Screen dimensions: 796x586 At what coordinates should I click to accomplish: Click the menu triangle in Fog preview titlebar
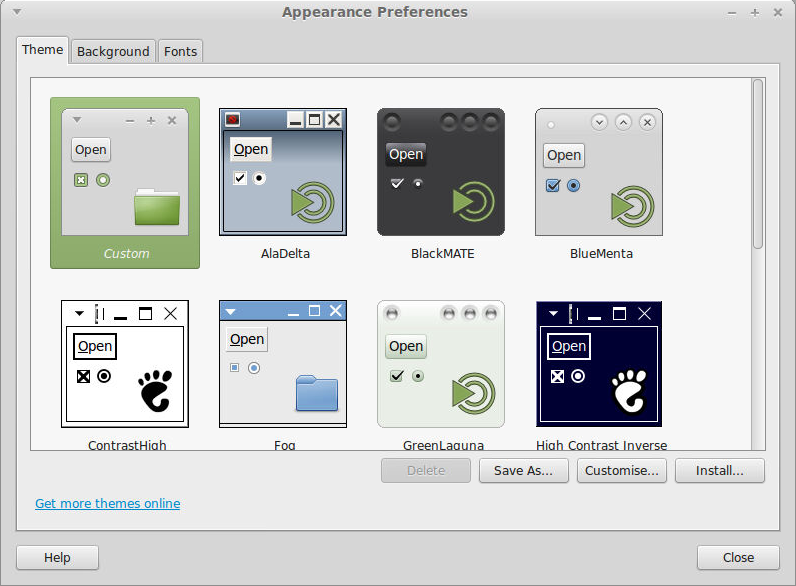tap(230, 311)
